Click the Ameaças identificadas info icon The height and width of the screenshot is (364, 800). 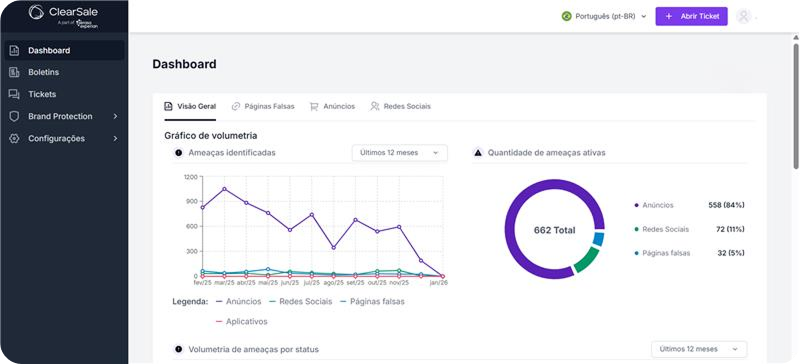[x=179, y=153]
